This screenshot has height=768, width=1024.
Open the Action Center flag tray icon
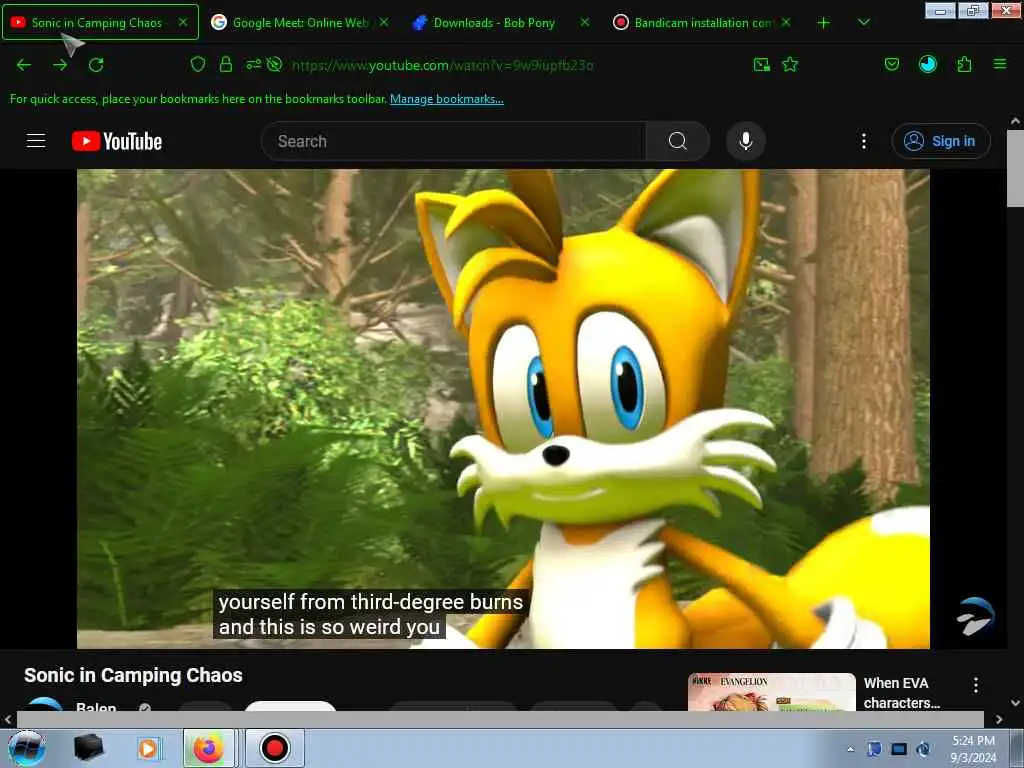[874, 749]
